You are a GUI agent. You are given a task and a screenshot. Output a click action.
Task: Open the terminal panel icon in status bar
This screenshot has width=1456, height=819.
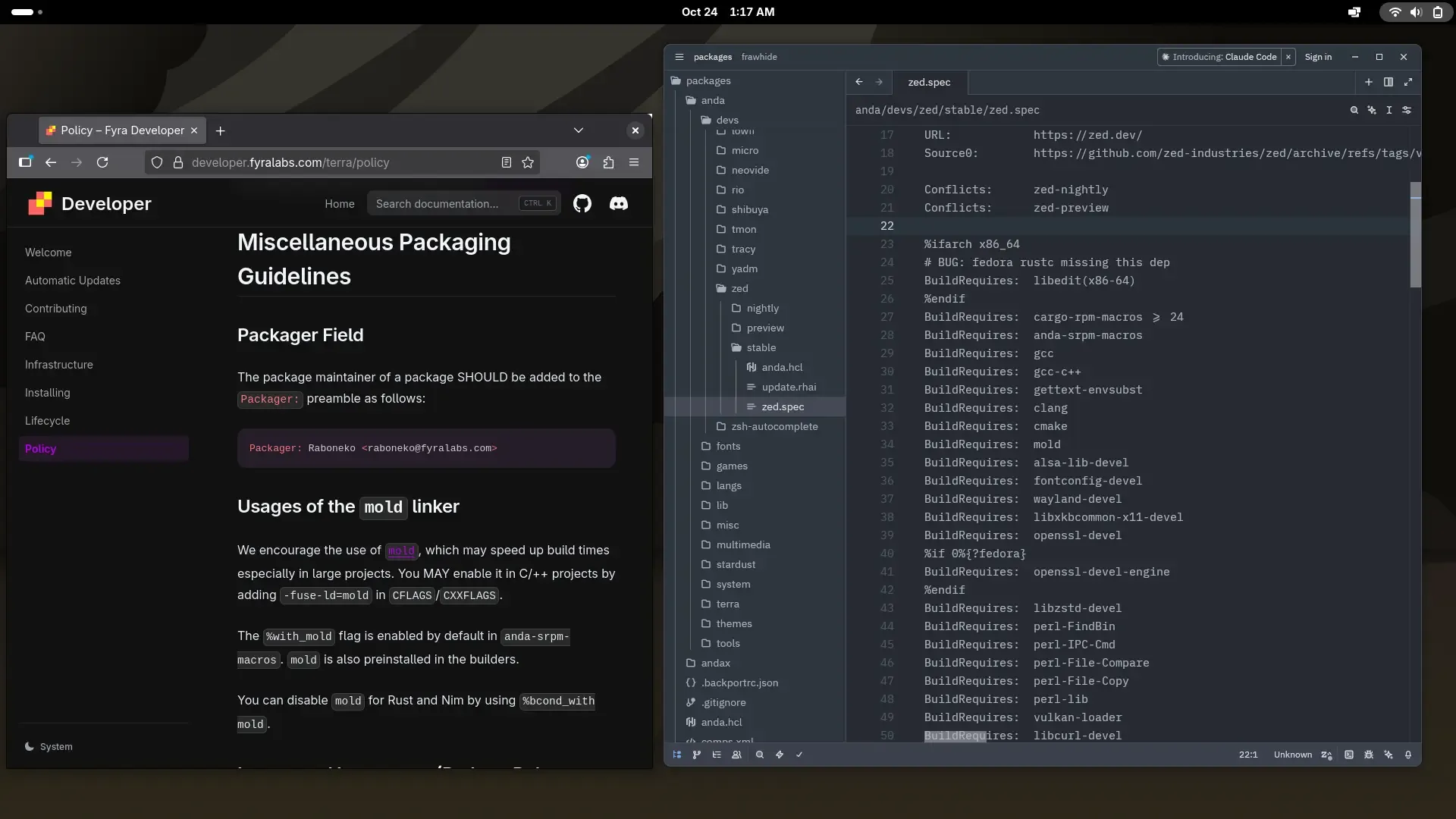[1349, 755]
